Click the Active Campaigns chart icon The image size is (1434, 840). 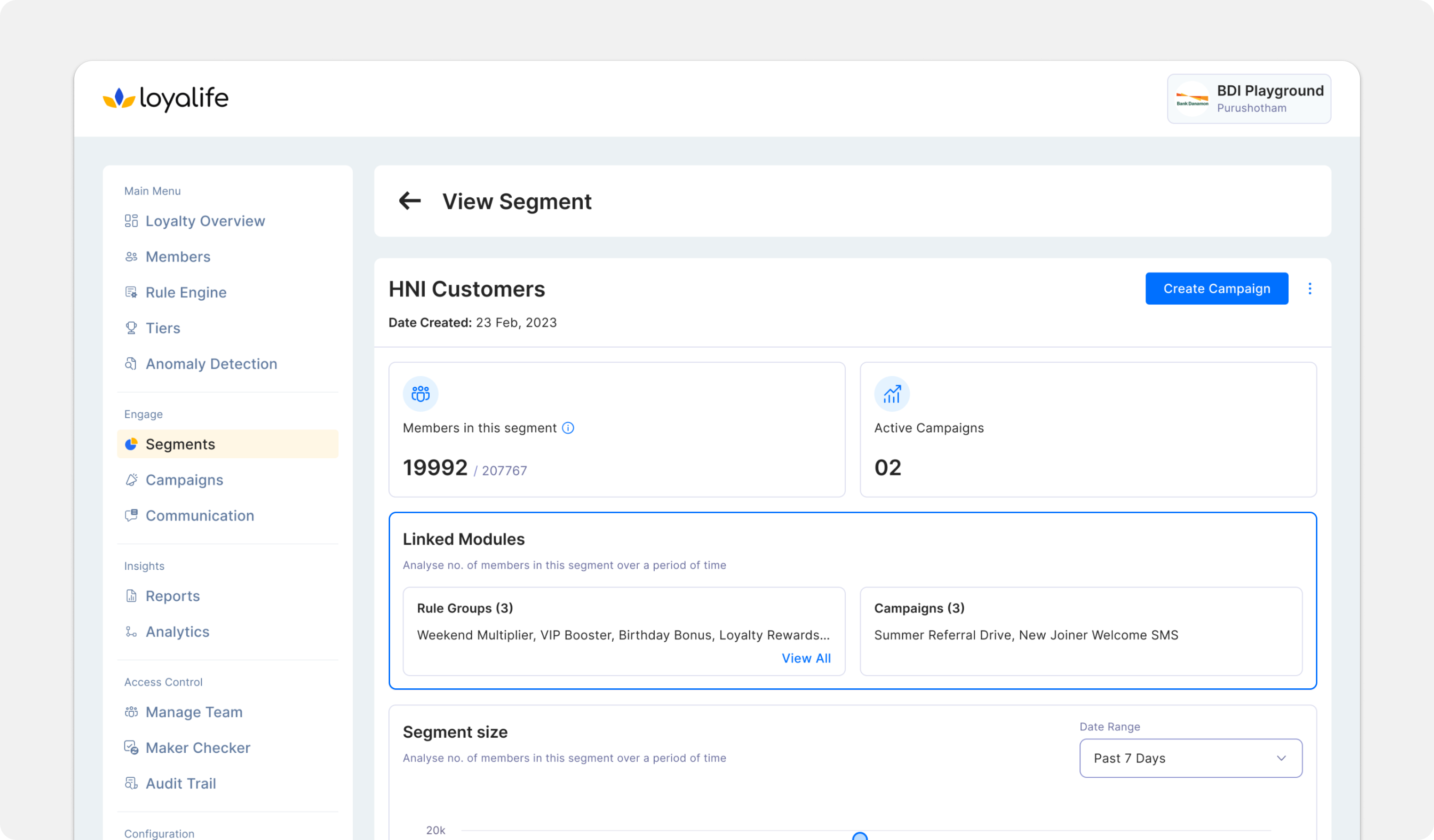892,394
